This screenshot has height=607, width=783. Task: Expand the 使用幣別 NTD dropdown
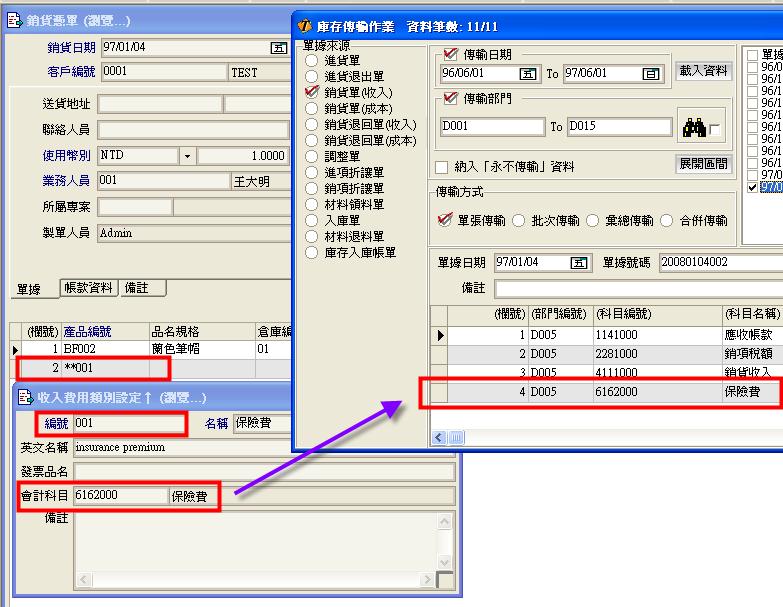[x=187, y=157]
